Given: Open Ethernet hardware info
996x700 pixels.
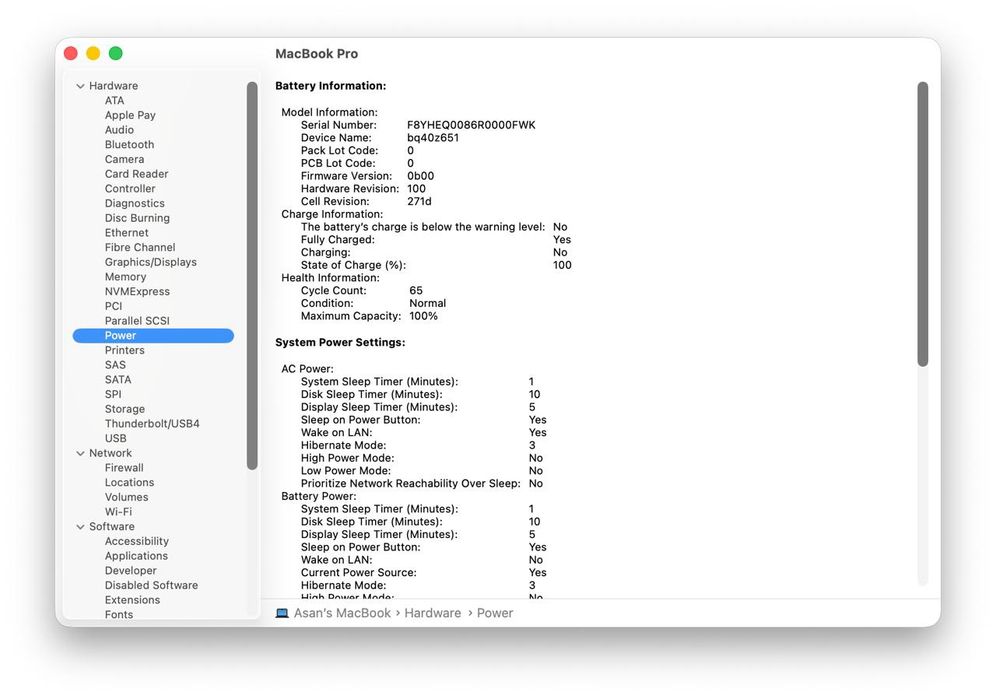Looking at the screenshot, I should pos(126,232).
